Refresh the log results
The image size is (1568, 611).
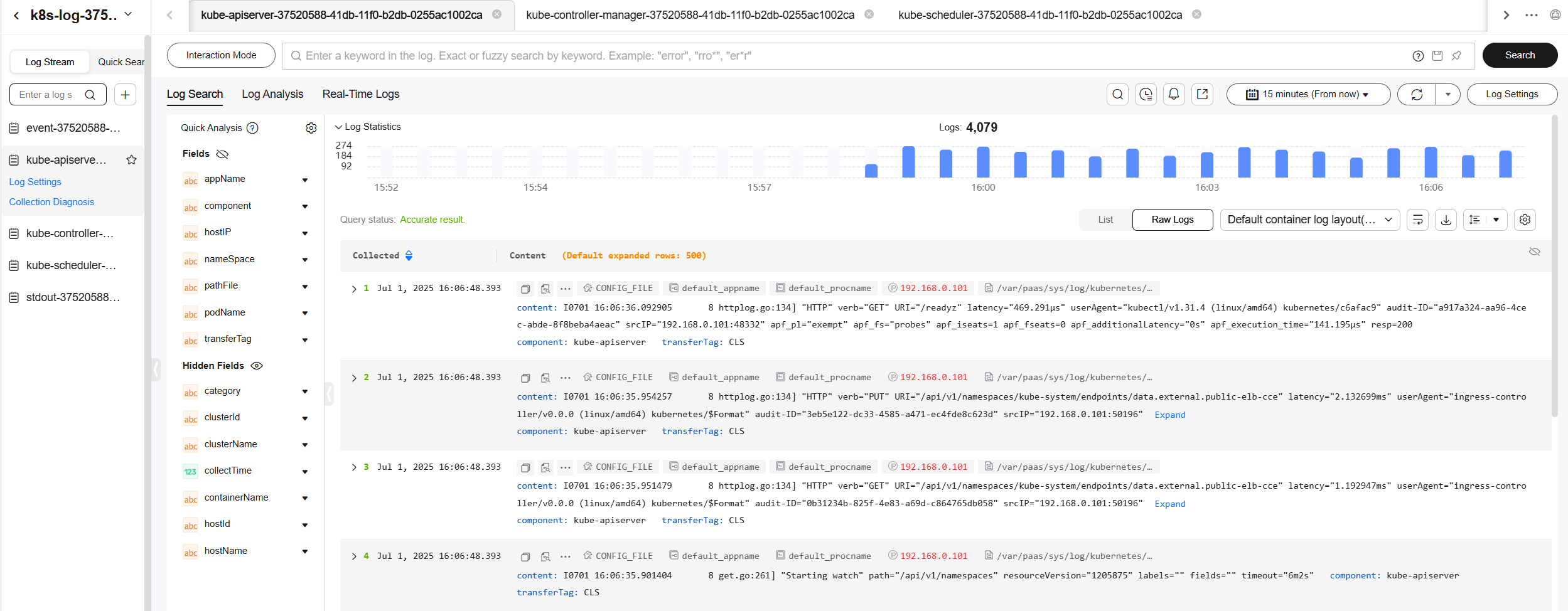1417,95
